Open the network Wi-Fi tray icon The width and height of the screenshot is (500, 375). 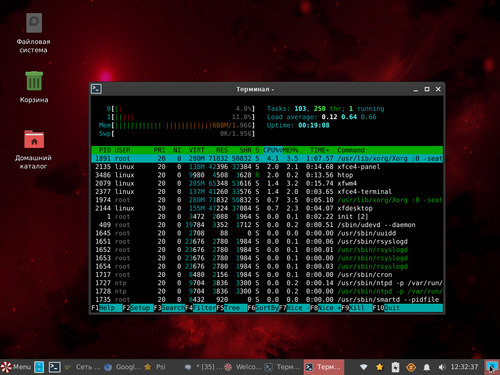tap(364, 367)
